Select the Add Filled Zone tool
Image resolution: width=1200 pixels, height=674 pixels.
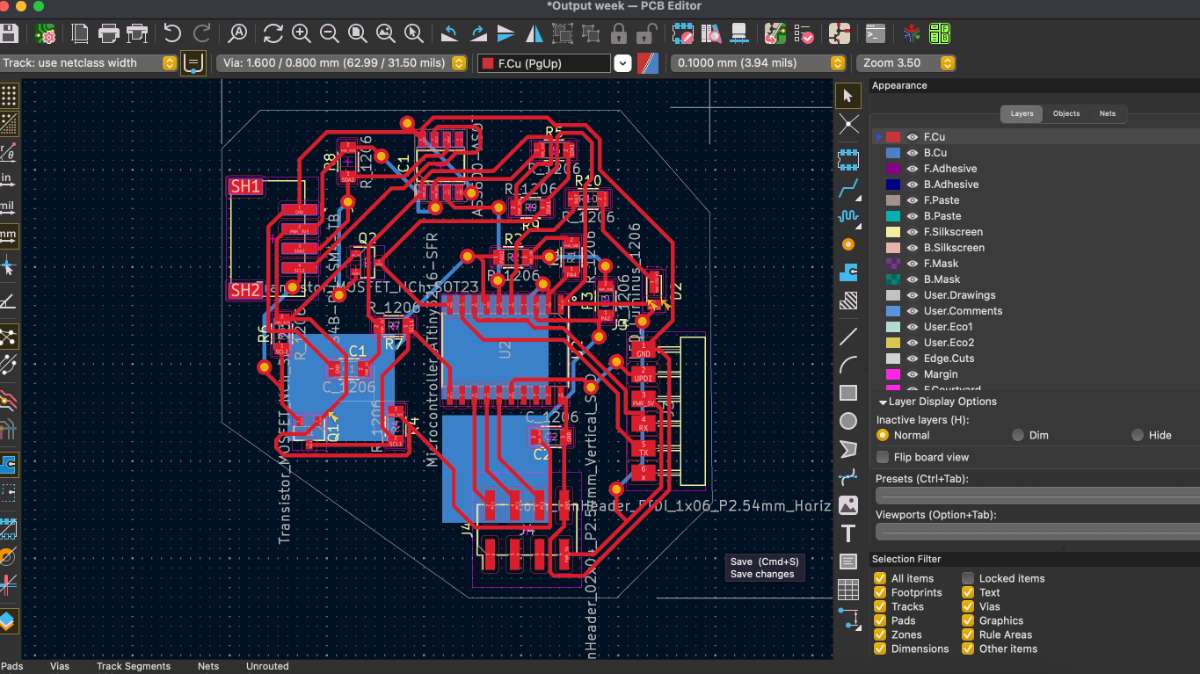pyautogui.click(x=848, y=272)
